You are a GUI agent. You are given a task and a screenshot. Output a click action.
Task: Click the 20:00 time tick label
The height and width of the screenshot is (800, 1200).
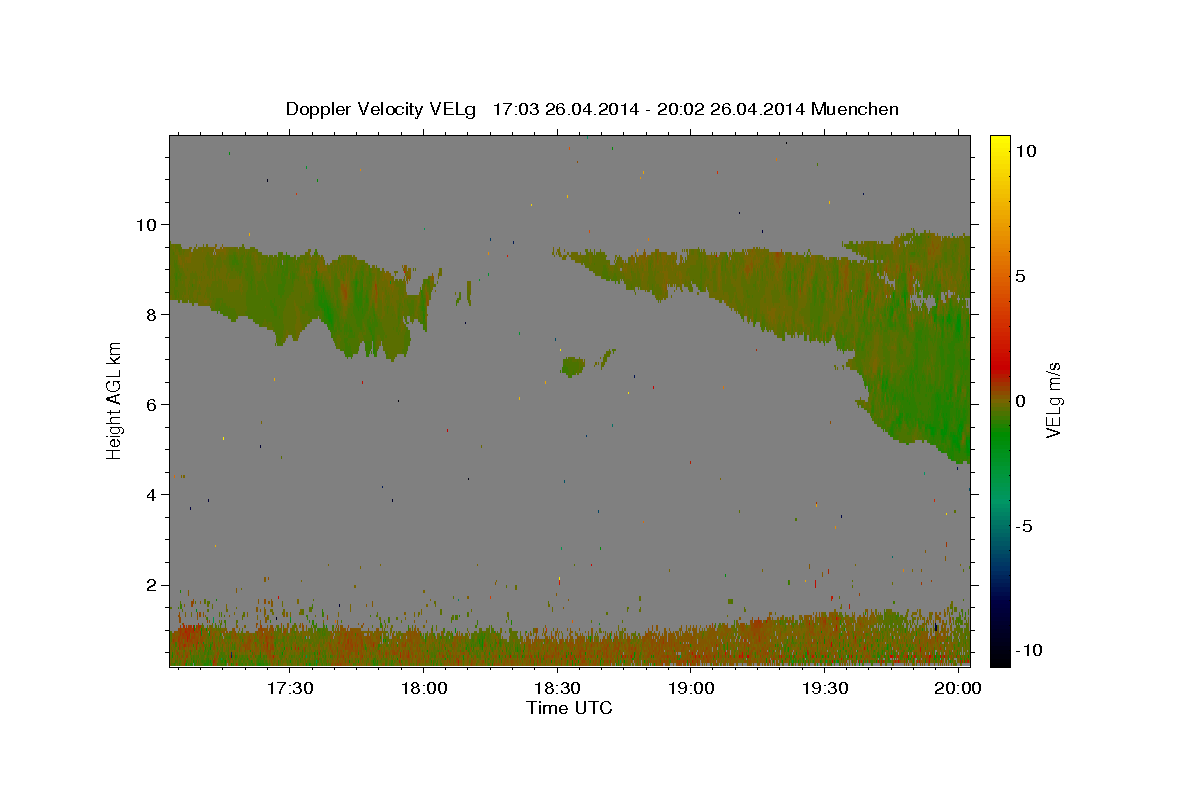click(959, 689)
